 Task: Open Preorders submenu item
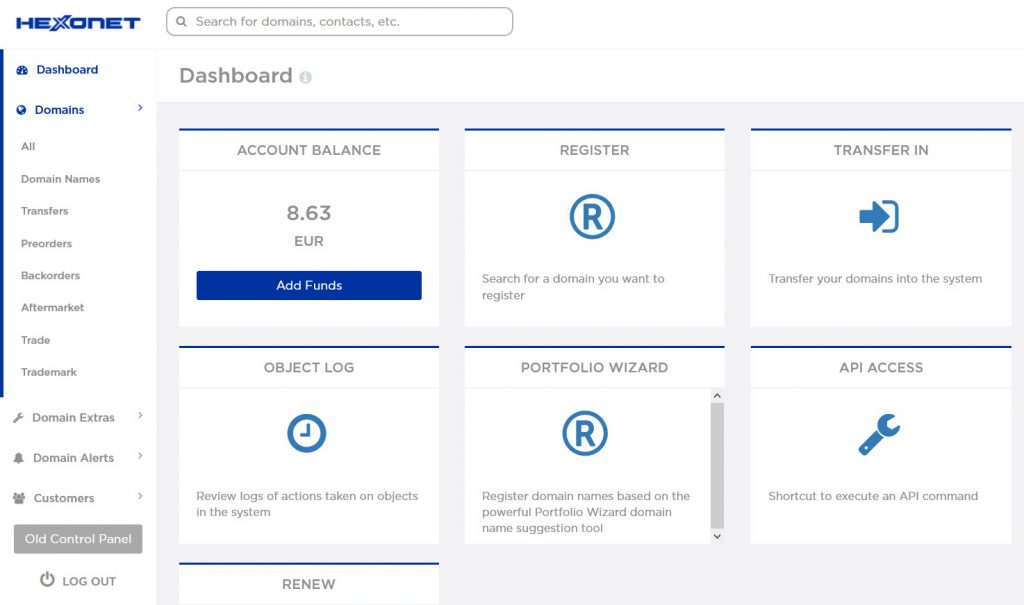(x=46, y=244)
